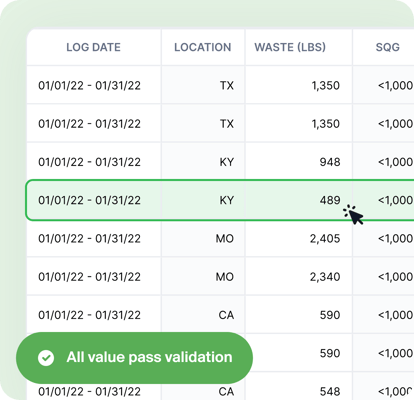Click the SQG value in the 948 row
The height and width of the screenshot is (400, 414).
point(396,162)
